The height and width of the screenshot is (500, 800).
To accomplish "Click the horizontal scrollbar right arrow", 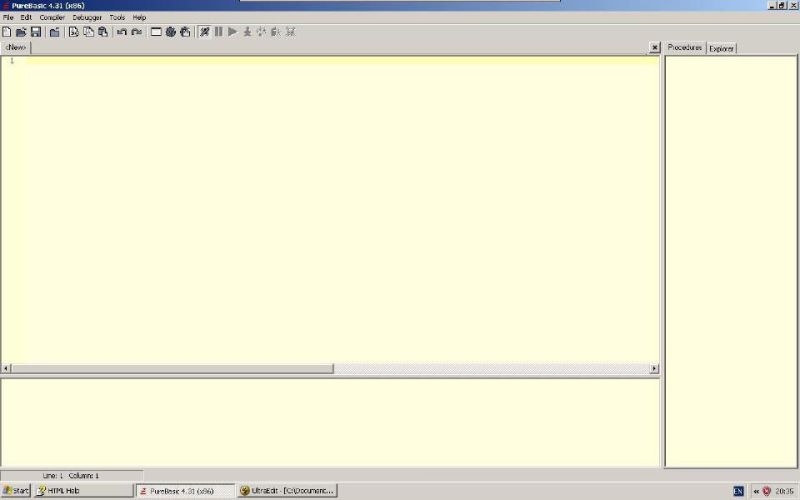I will pyautogui.click(x=654, y=368).
